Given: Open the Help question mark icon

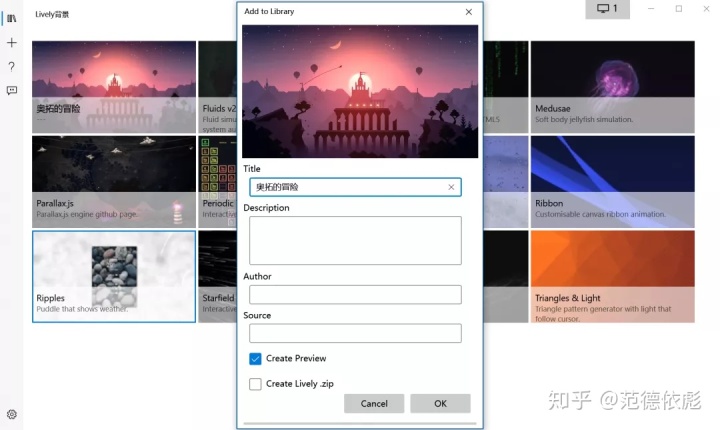Looking at the screenshot, I should pyautogui.click(x=12, y=67).
